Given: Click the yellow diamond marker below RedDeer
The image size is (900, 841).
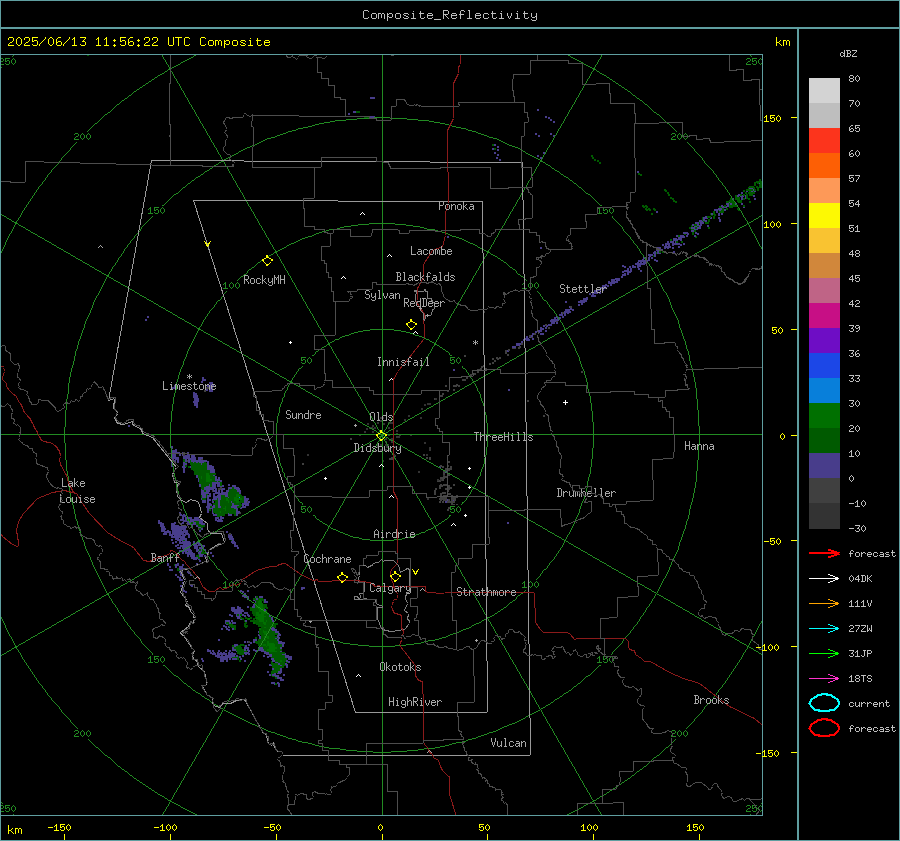Looking at the screenshot, I should pos(411,325).
